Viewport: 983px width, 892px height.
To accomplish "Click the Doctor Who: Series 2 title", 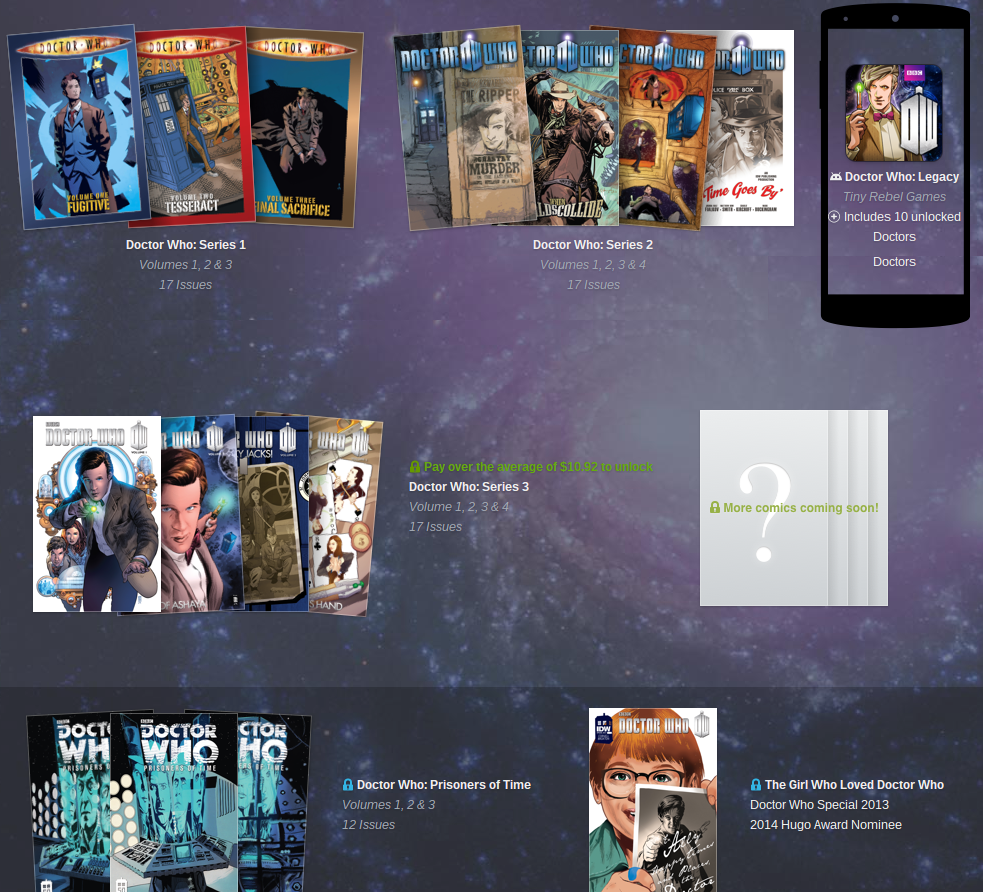I will tap(593, 244).
